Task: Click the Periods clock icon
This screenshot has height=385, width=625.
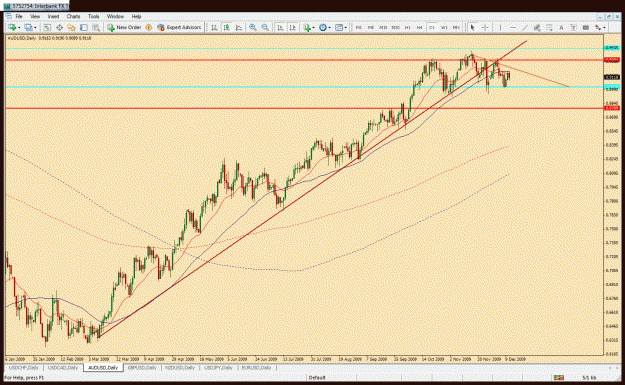Action: pyautogui.click(x=322, y=28)
